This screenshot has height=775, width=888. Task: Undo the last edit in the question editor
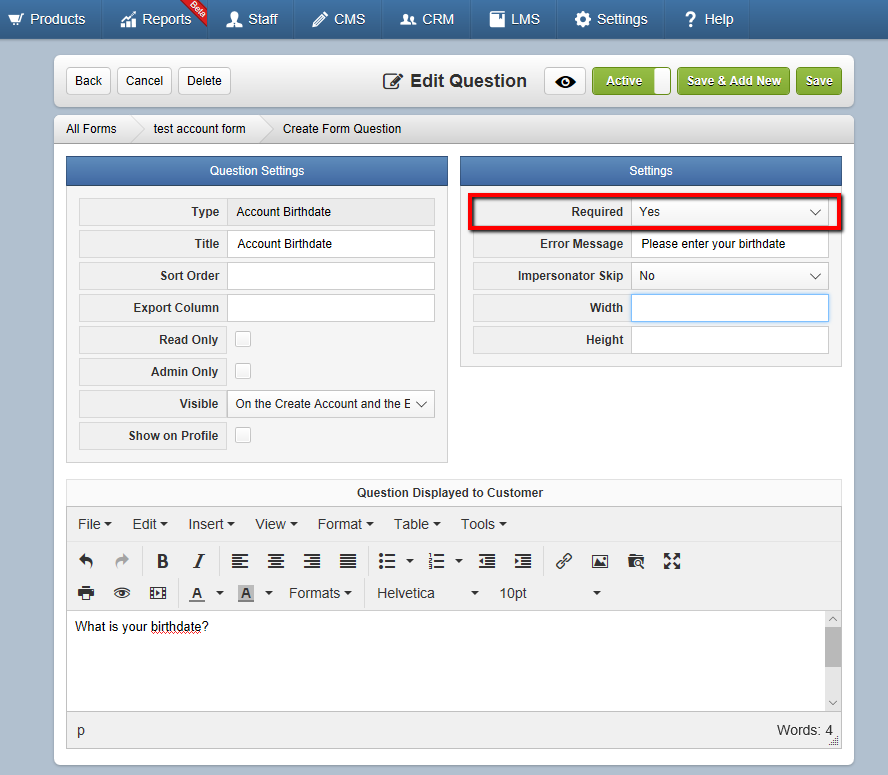[x=86, y=561]
